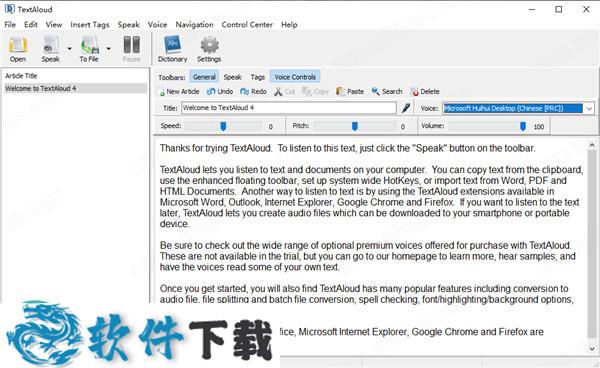Click inside the Title text field

tap(289, 108)
